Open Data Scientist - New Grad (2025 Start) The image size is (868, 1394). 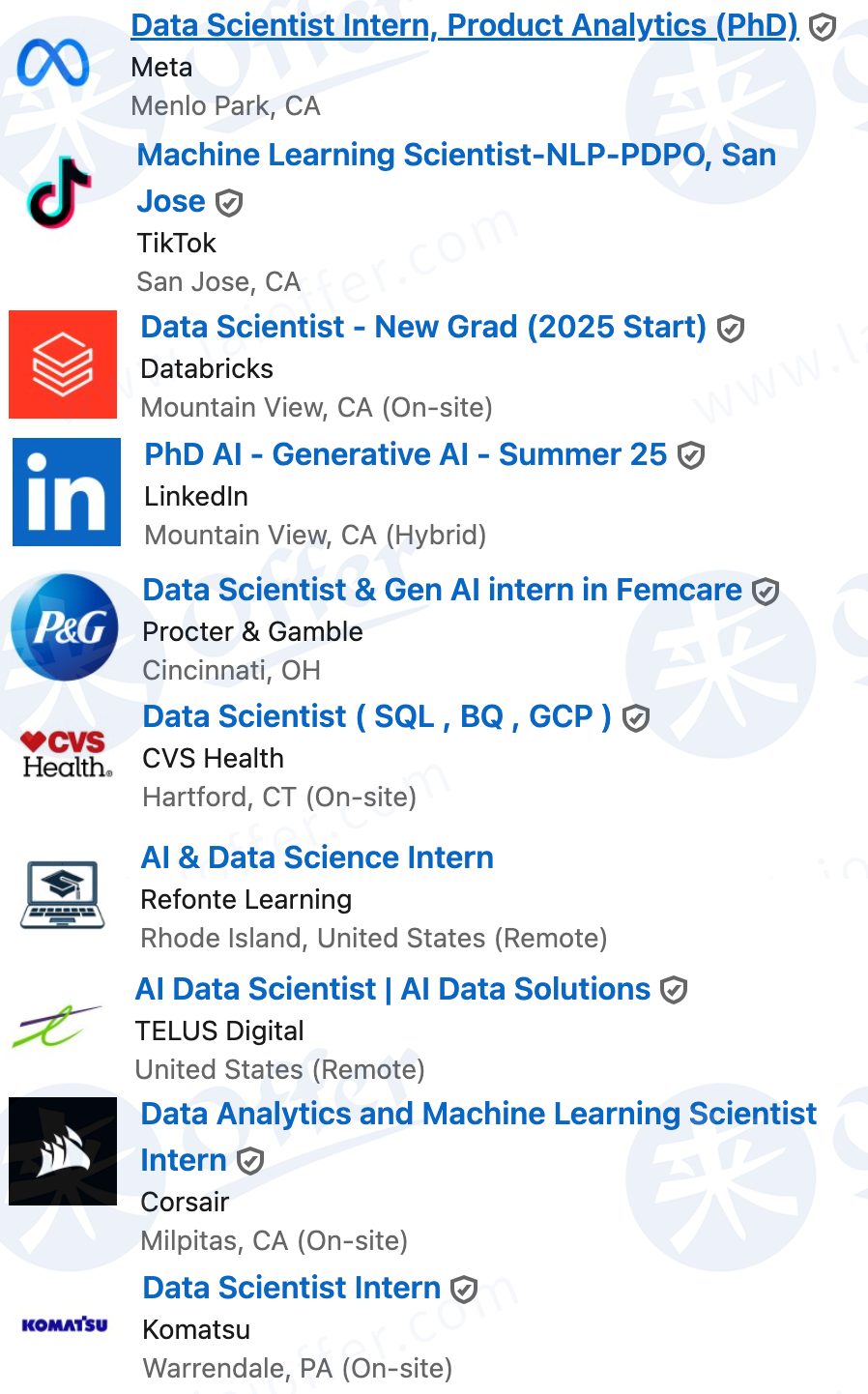click(x=423, y=327)
